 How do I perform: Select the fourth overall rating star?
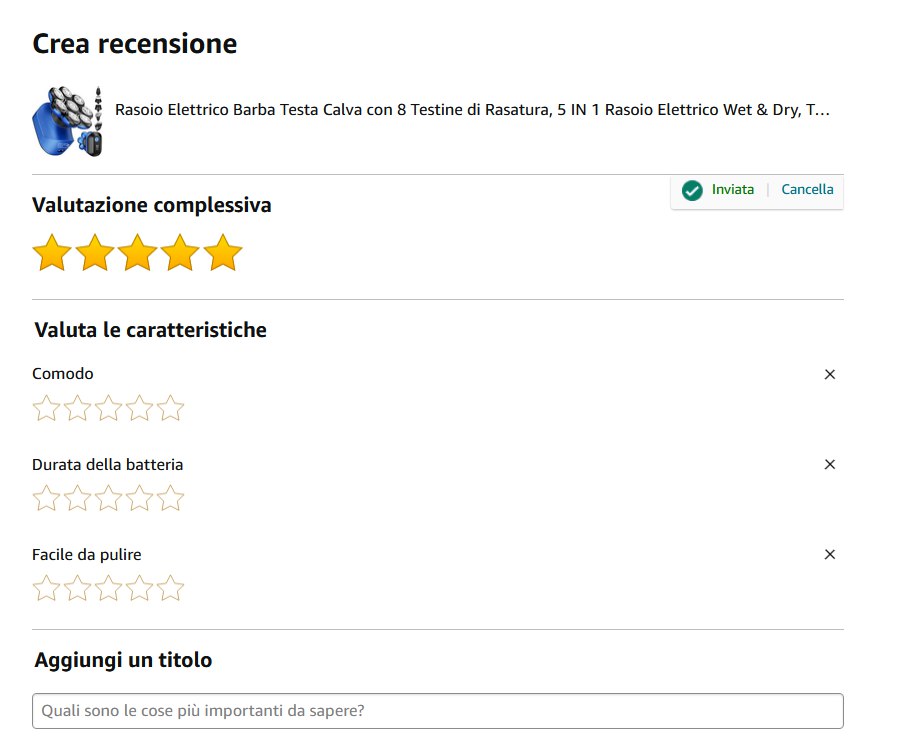coord(181,253)
